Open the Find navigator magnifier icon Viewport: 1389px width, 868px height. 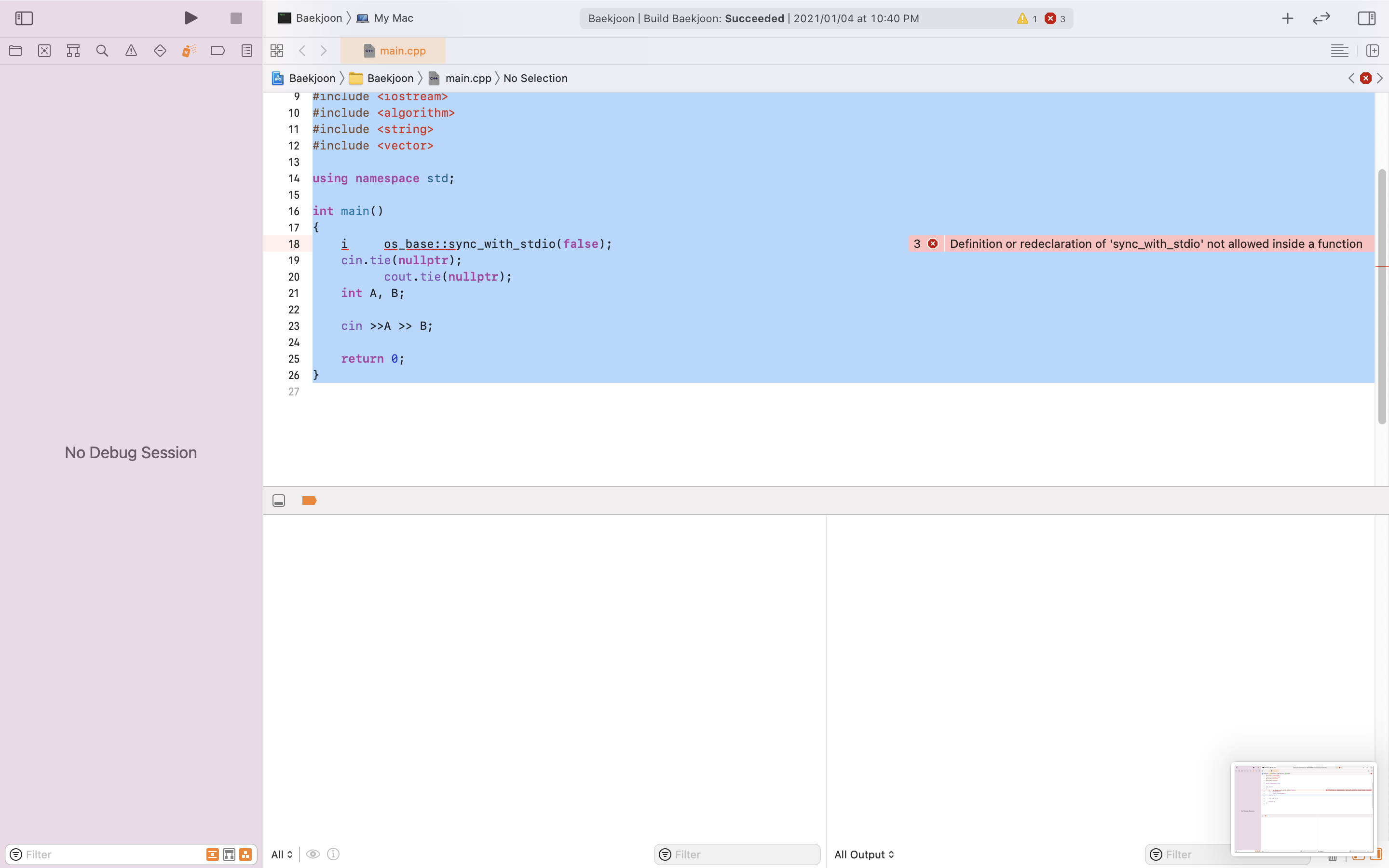tap(102, 51)
